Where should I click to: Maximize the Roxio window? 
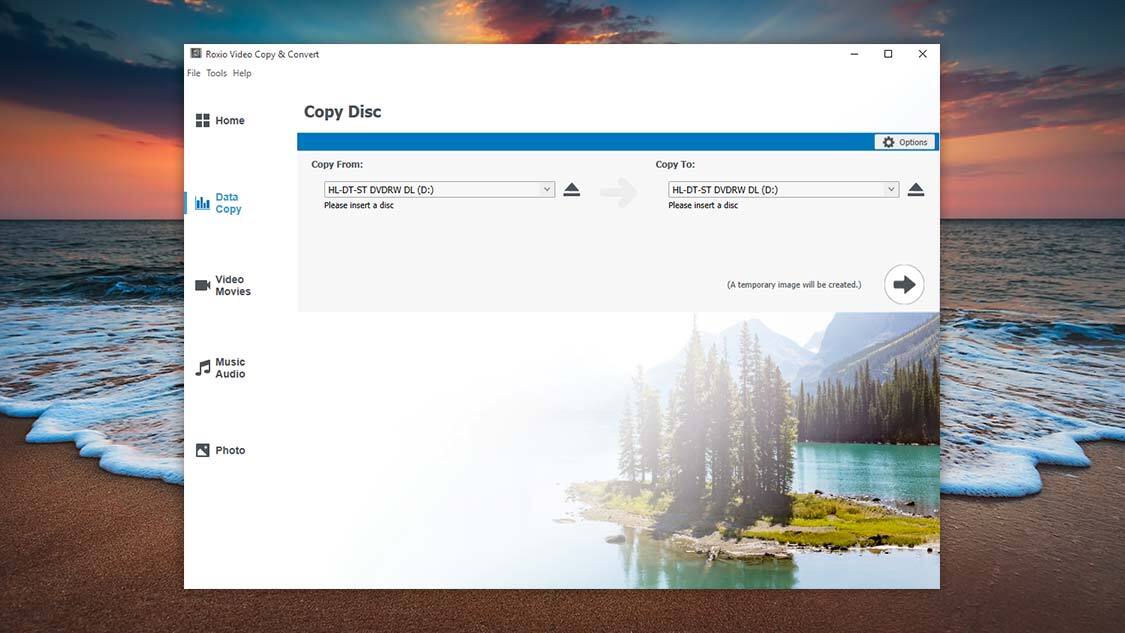(888, 54)
